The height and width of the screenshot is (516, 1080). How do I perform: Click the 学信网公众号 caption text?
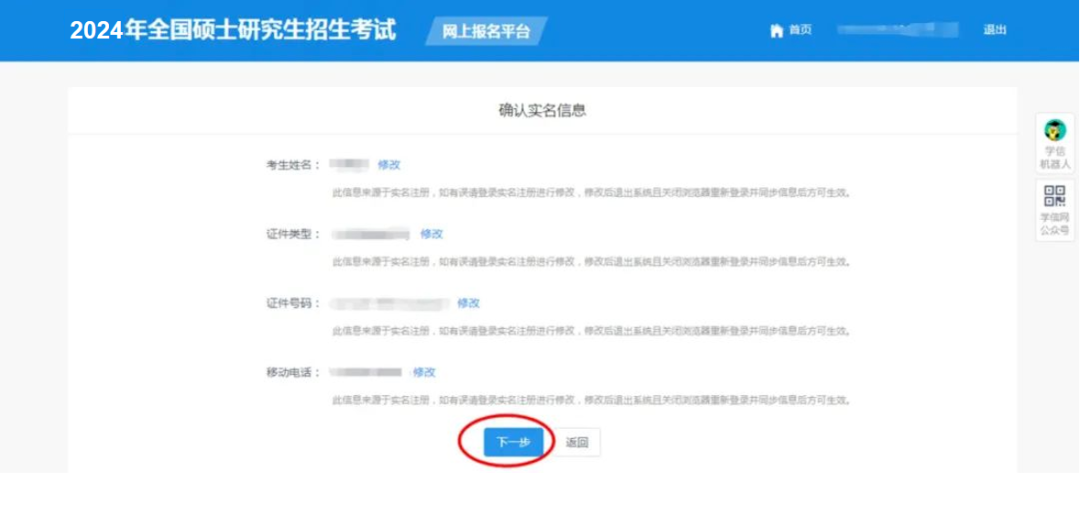tap(1055, 224)
